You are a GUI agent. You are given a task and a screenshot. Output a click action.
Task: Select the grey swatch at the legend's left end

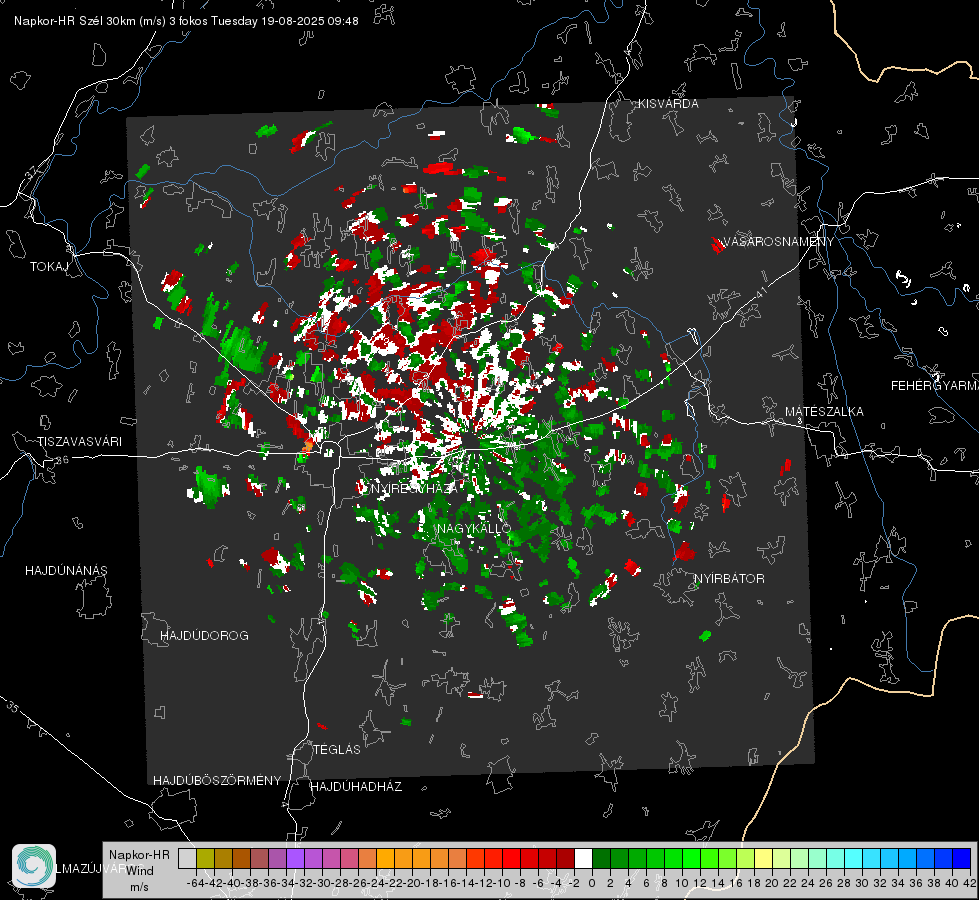coord(187,858)
